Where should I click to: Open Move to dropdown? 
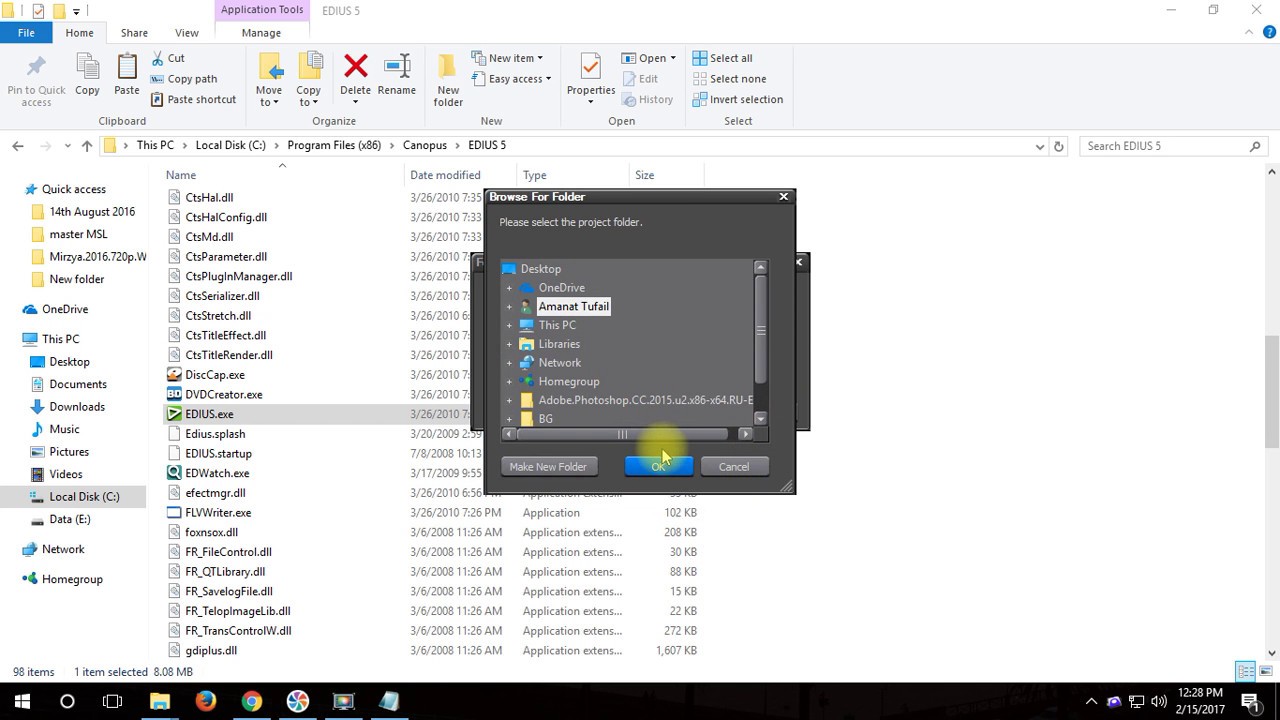click(269, 81)
